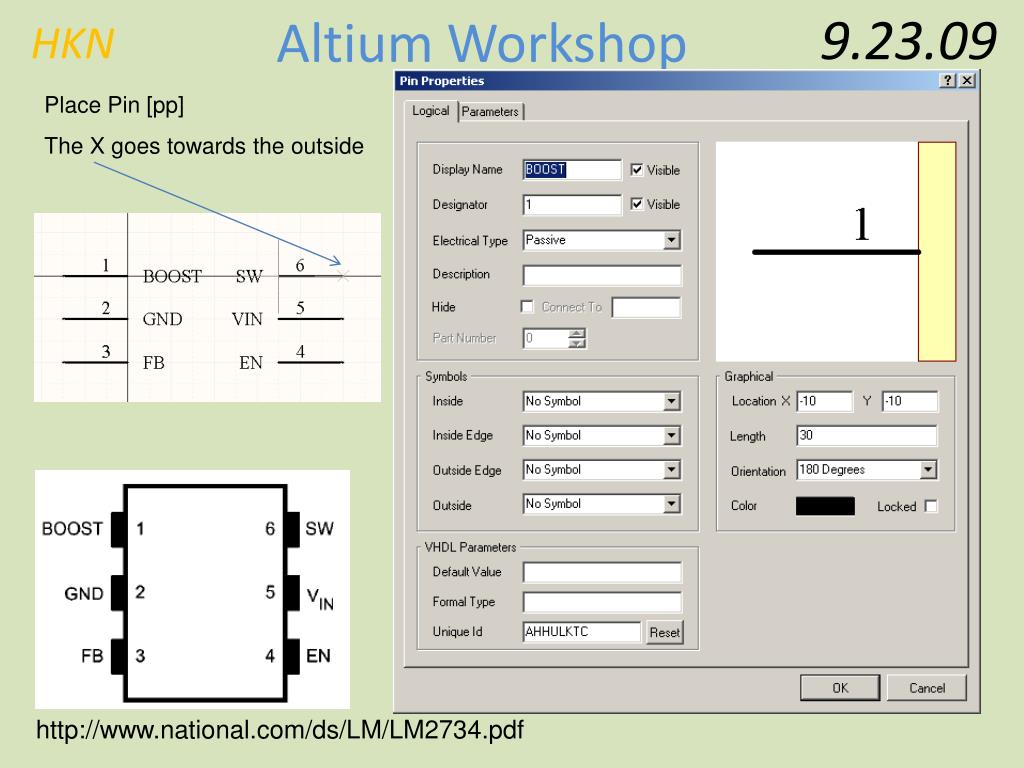Image resolution: width=1024 pixels, height=768 pixels.
Task: Click the Cancel button
Action: tap(927, 688)
